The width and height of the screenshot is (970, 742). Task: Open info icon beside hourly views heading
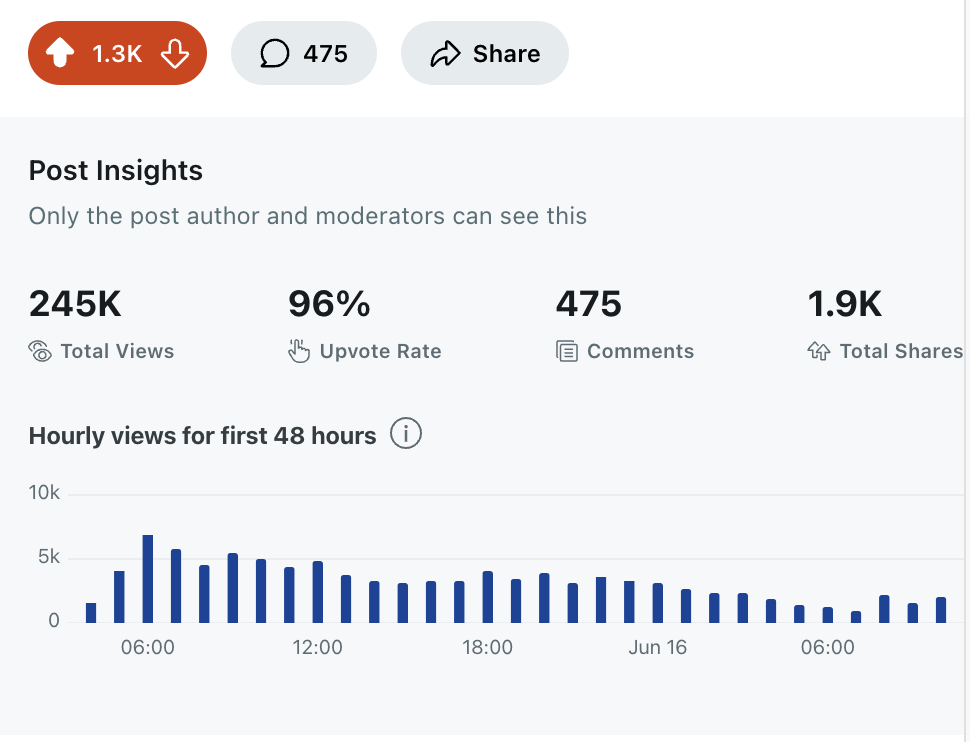point(406,435)
